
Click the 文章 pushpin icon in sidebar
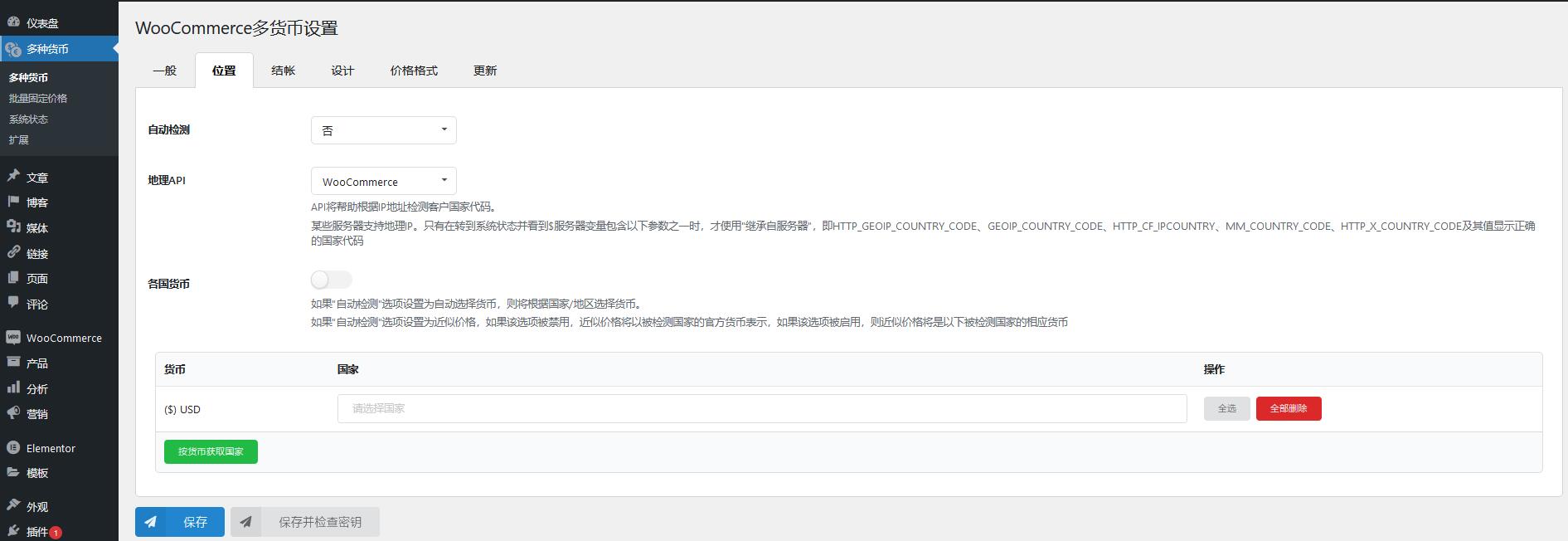click(x=13, y=176)
